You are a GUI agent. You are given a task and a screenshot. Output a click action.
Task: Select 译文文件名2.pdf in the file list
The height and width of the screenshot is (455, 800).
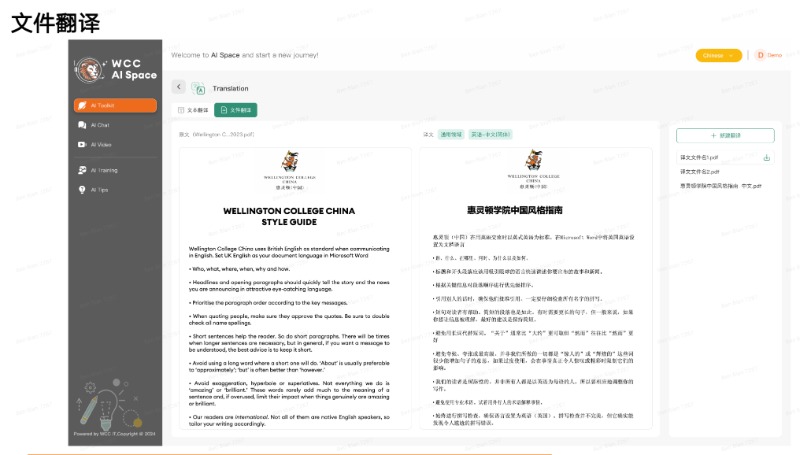click(x=700, y=171)
